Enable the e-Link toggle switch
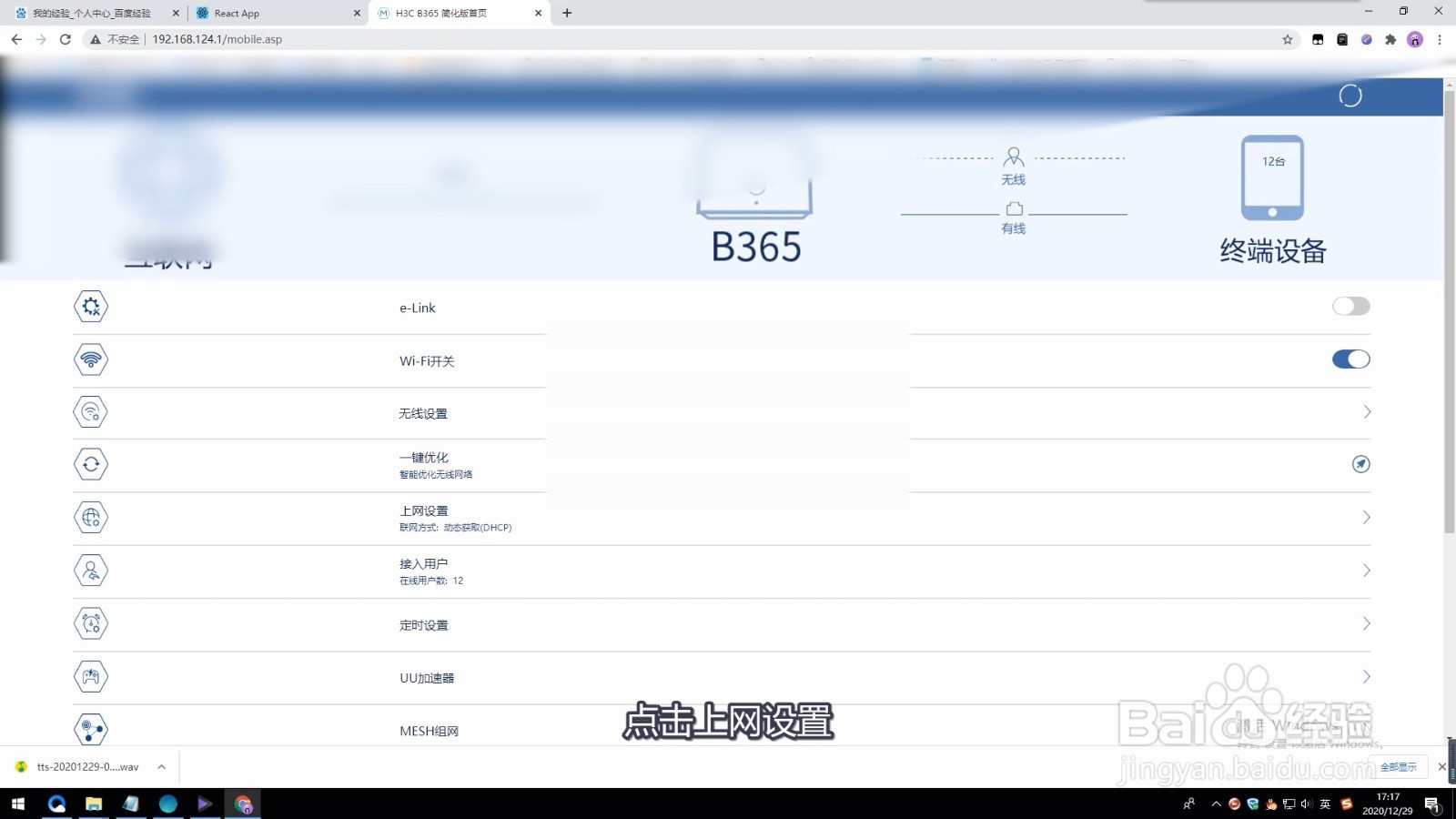 tap(1350, 306)
